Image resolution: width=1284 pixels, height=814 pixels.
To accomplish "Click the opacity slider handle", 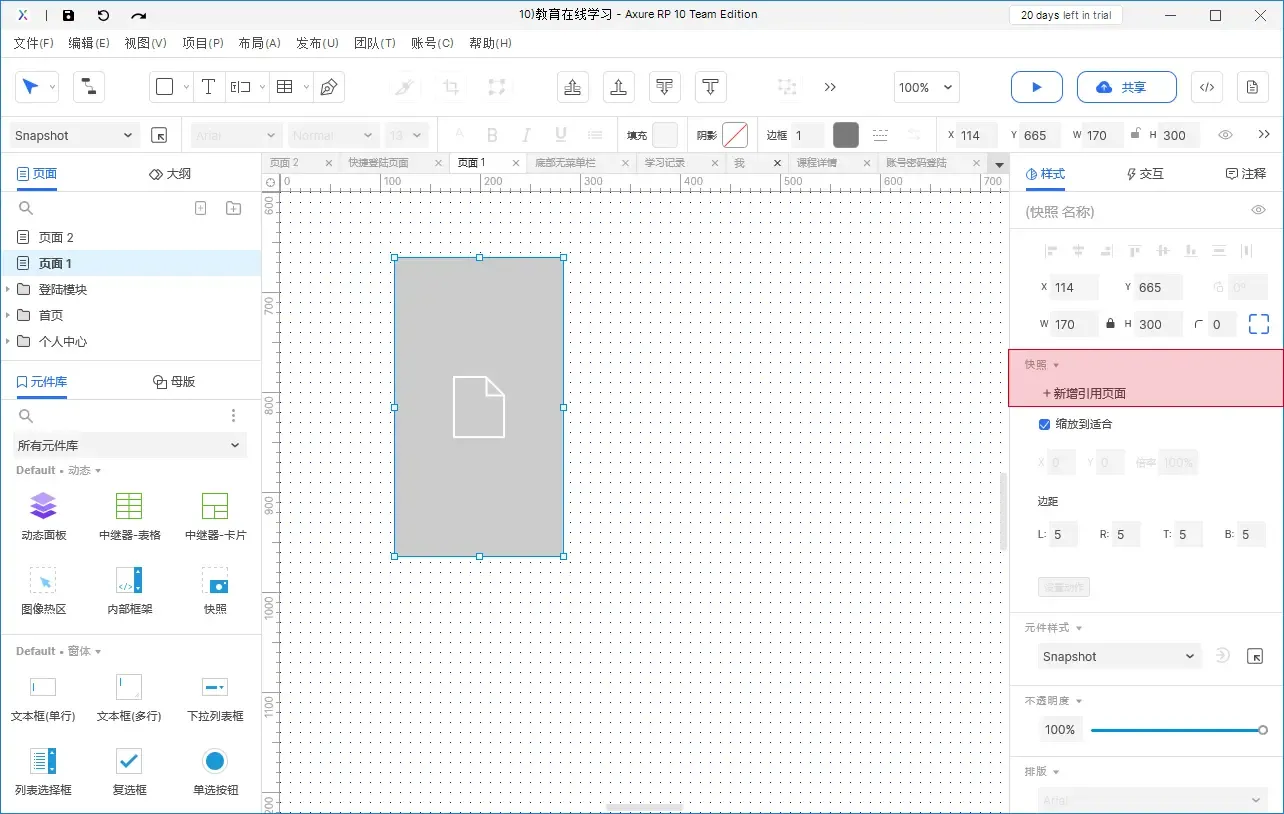I will pyautogui.click(x=1262, y=730).
